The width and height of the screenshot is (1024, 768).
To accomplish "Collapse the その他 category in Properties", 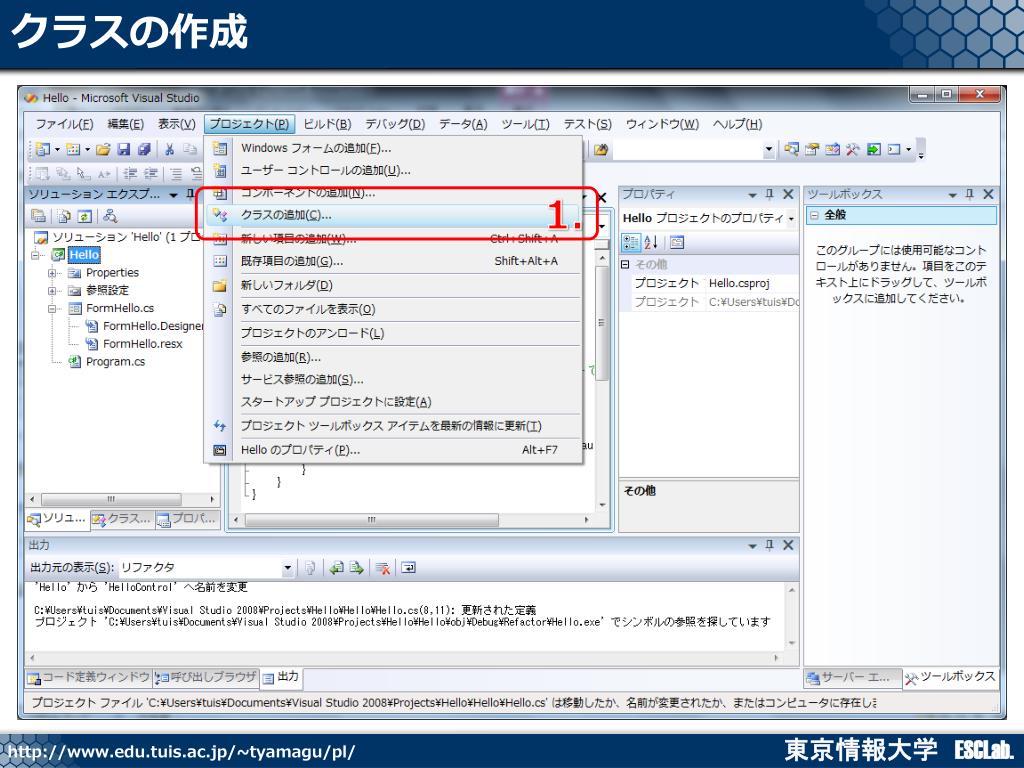I will (625, 264).
